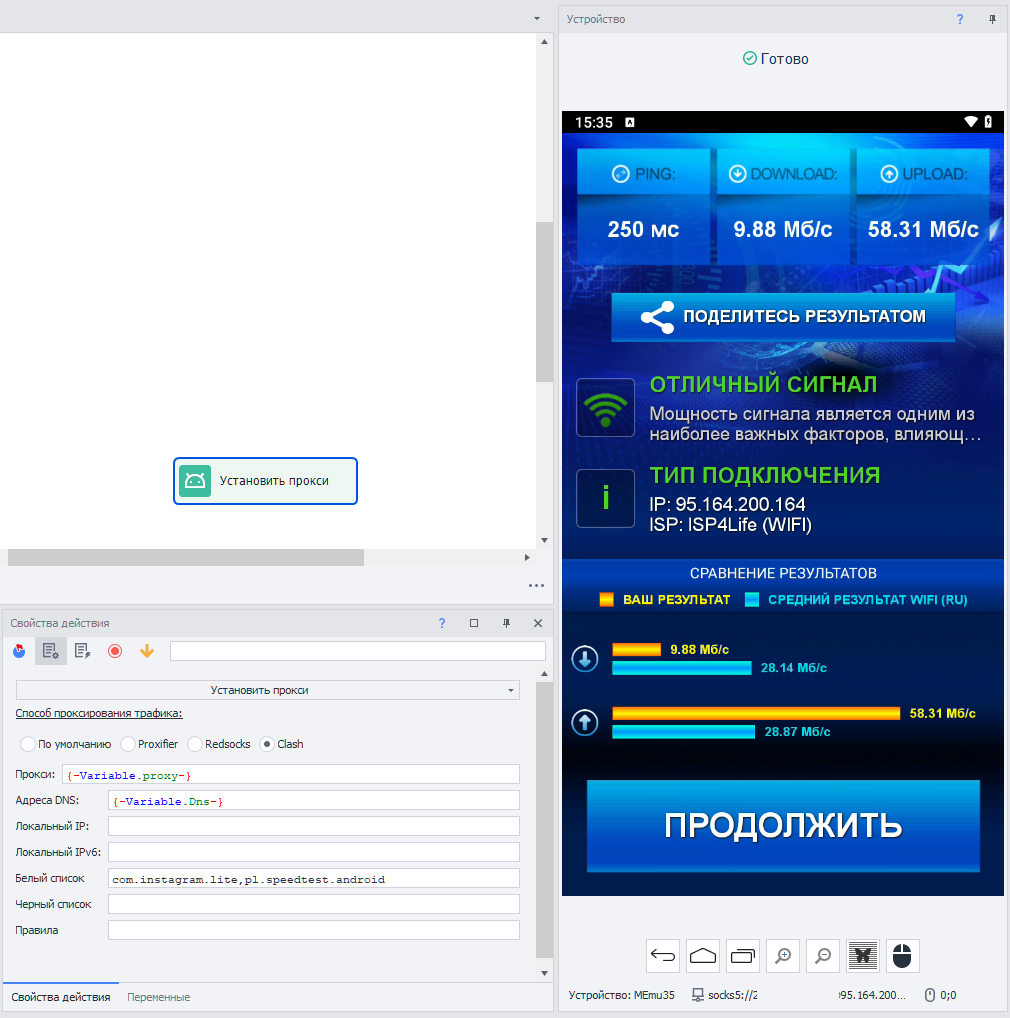Click ПРОДОЛЖИТЬ button on device
Viewport: 1010px width, 1018px height.
(783, 826)
